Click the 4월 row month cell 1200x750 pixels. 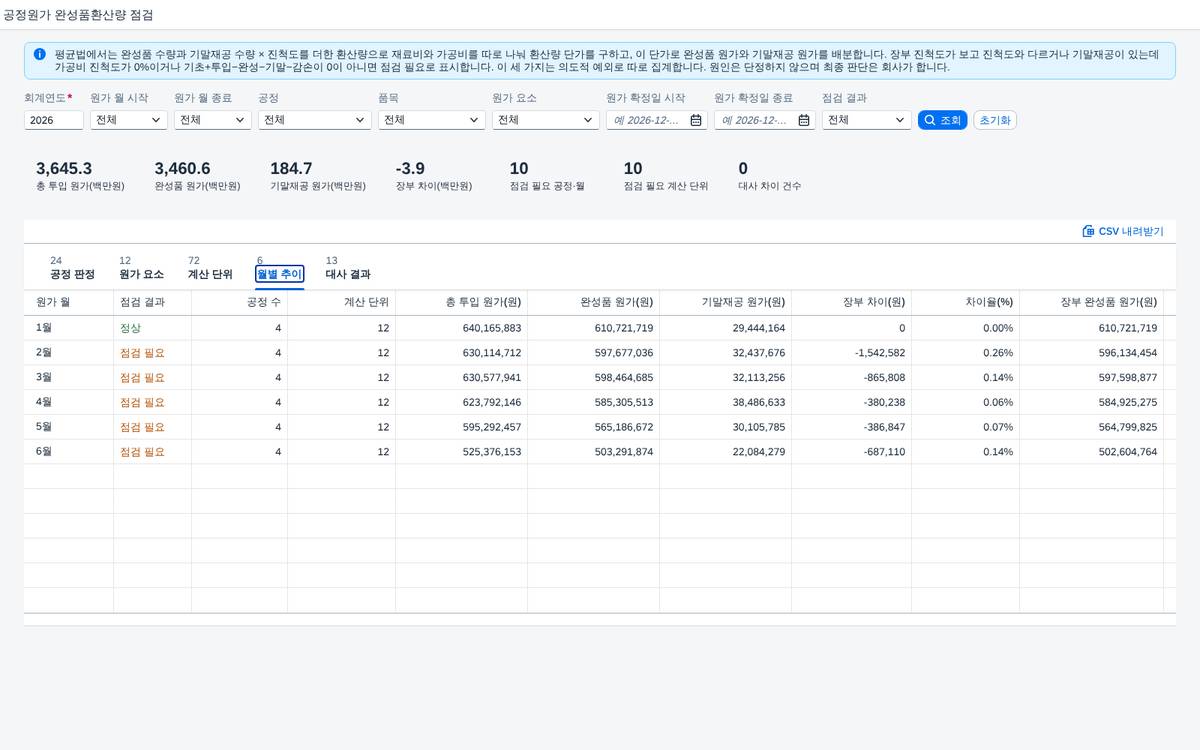click(69, 402)
